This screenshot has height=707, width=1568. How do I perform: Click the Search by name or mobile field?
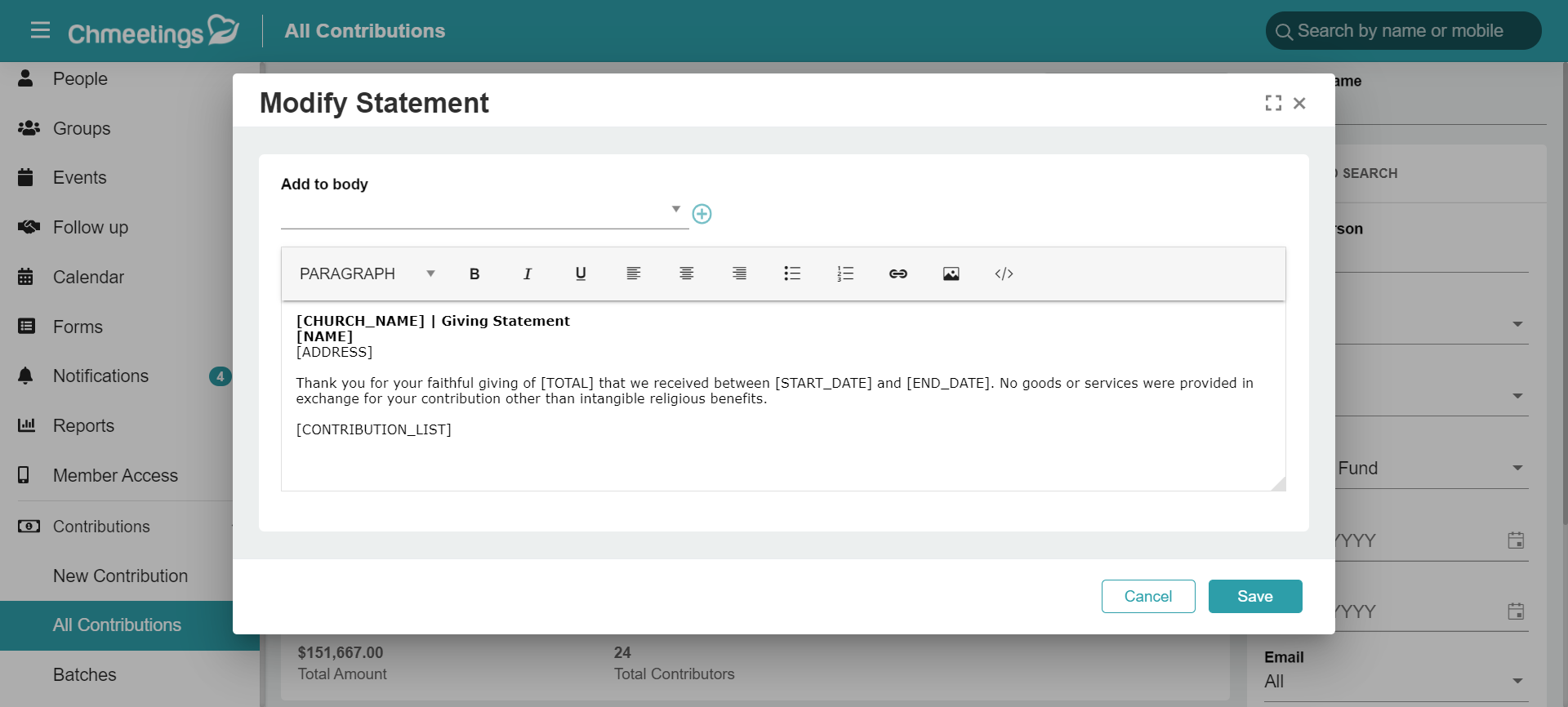(1403, 31)
